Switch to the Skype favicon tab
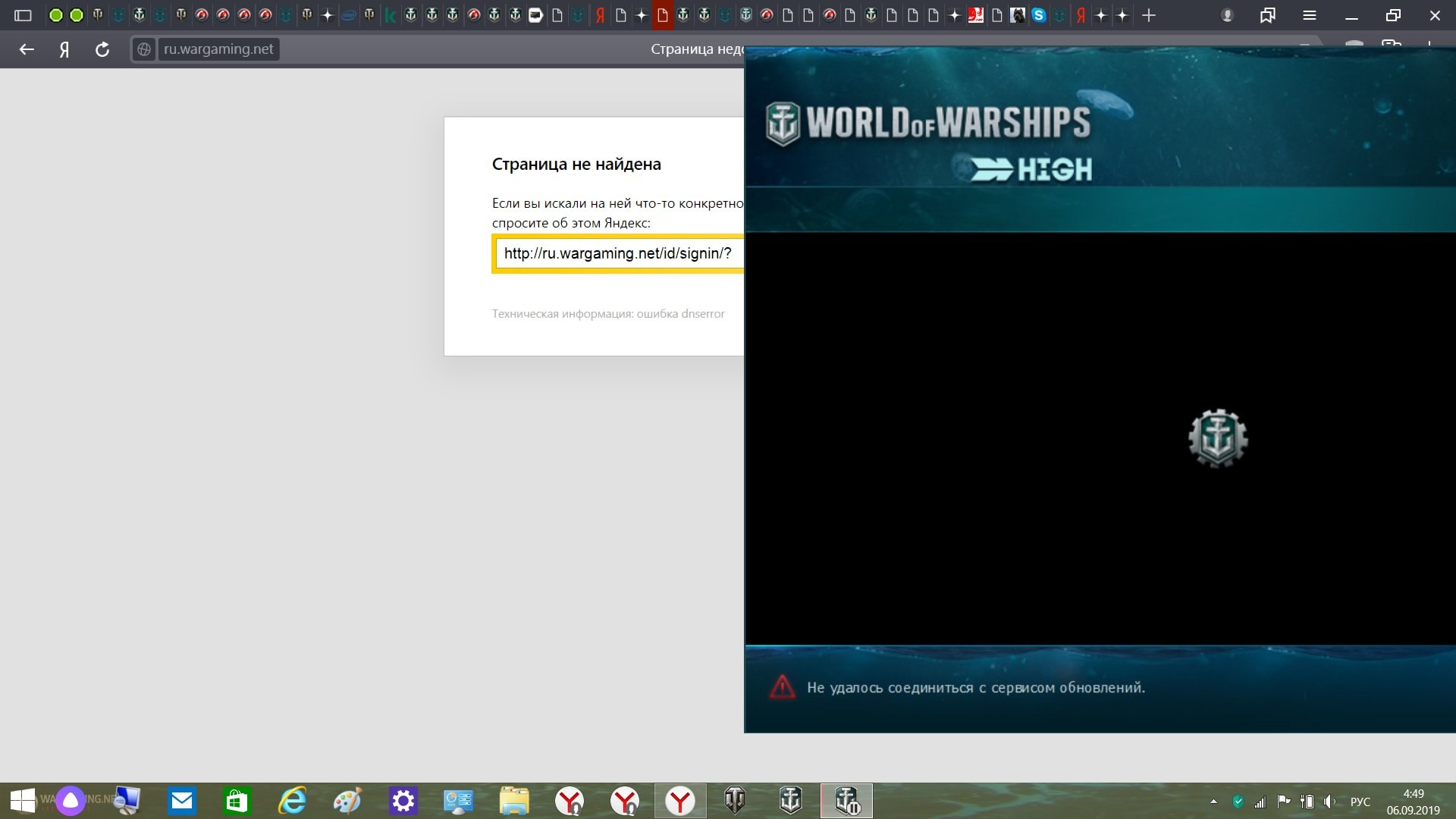The image size is (1456, 819). tap(1039, 15)
